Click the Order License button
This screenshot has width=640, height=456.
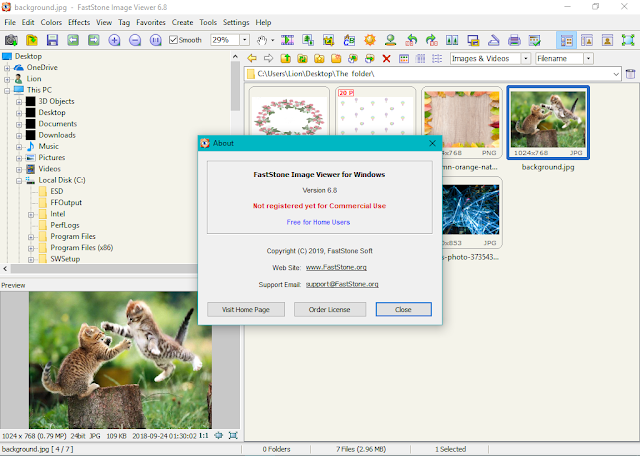click(x=329, y=309)
